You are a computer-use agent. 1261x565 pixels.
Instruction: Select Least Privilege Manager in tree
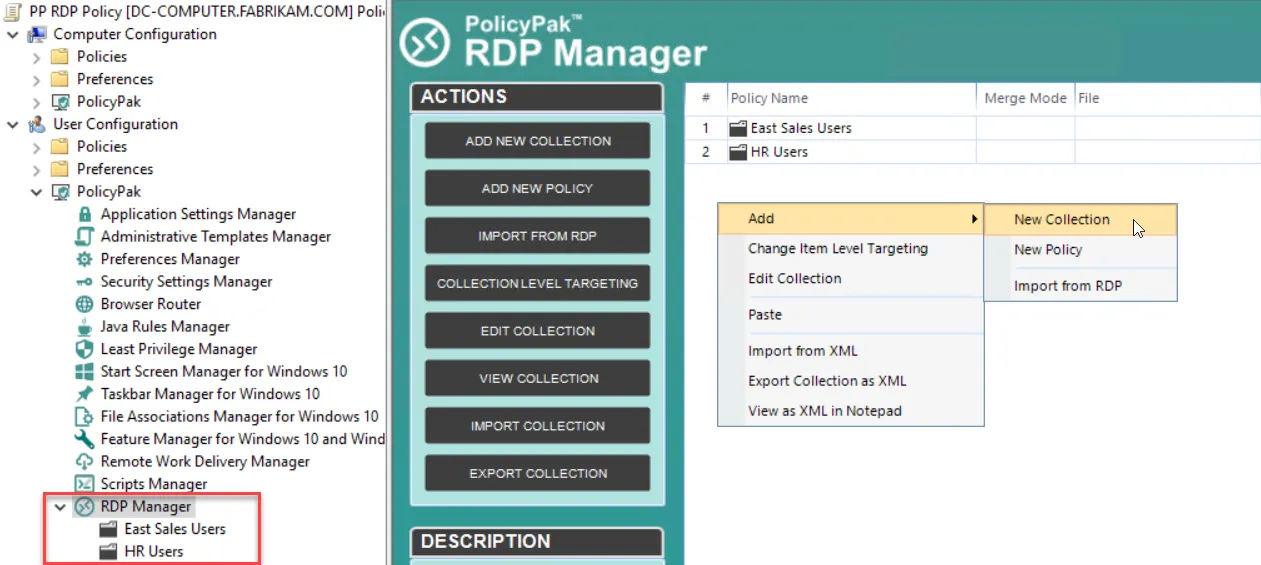coord(179,349)
